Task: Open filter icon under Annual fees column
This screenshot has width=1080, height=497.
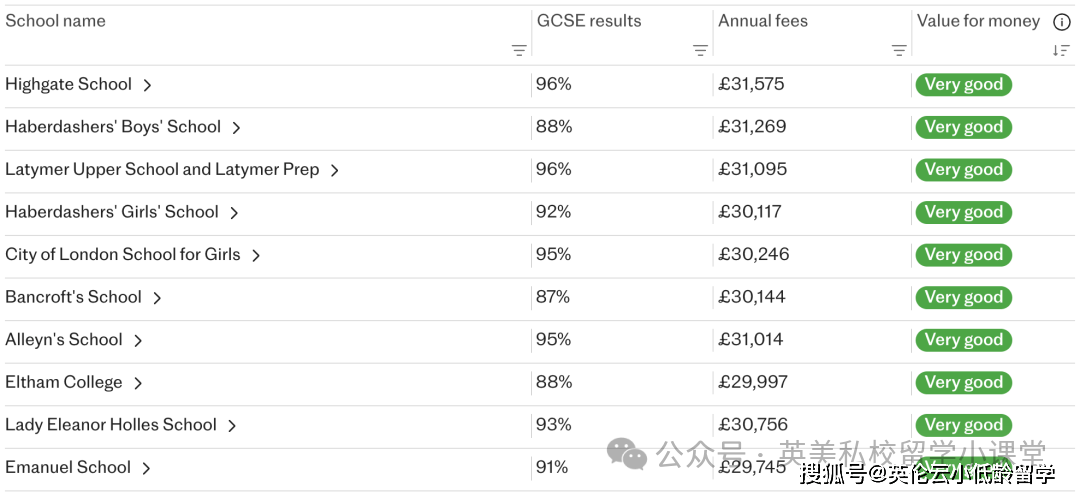Action: tap(899, 50)
